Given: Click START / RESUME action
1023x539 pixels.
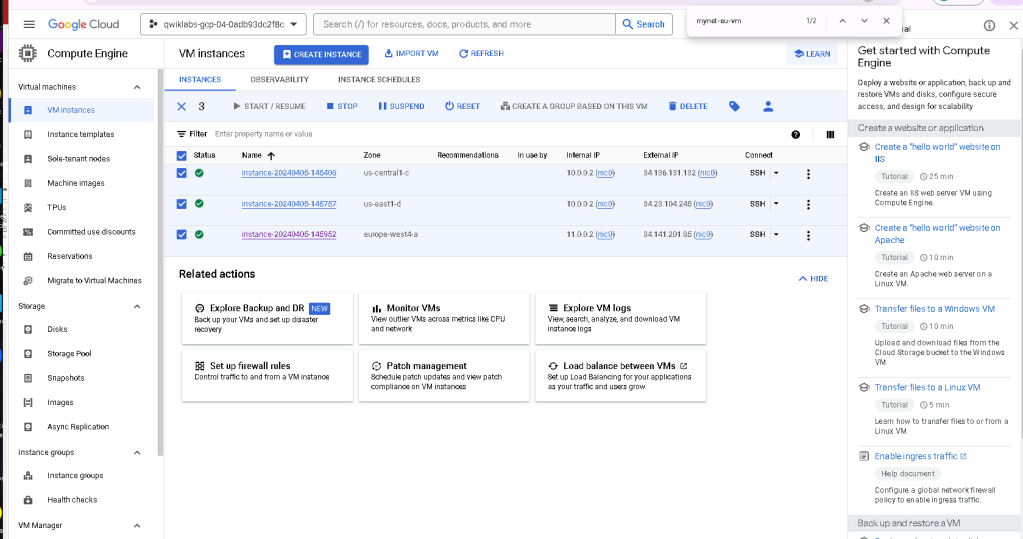Looking at the screenshot, I should point(269,106).
